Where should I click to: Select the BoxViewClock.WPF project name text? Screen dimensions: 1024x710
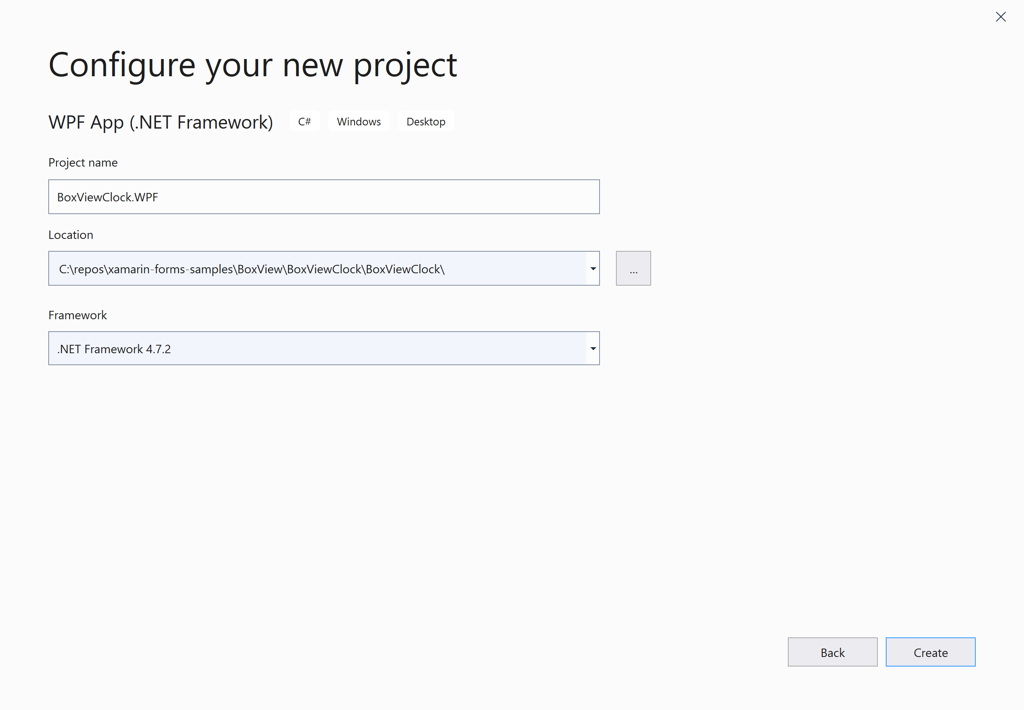(x=109, y=196)
